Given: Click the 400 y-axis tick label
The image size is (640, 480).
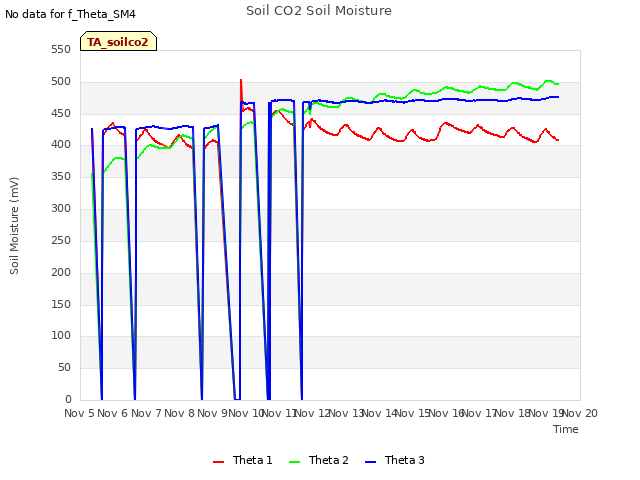Looking at the screenshot, I should point(61,144).
